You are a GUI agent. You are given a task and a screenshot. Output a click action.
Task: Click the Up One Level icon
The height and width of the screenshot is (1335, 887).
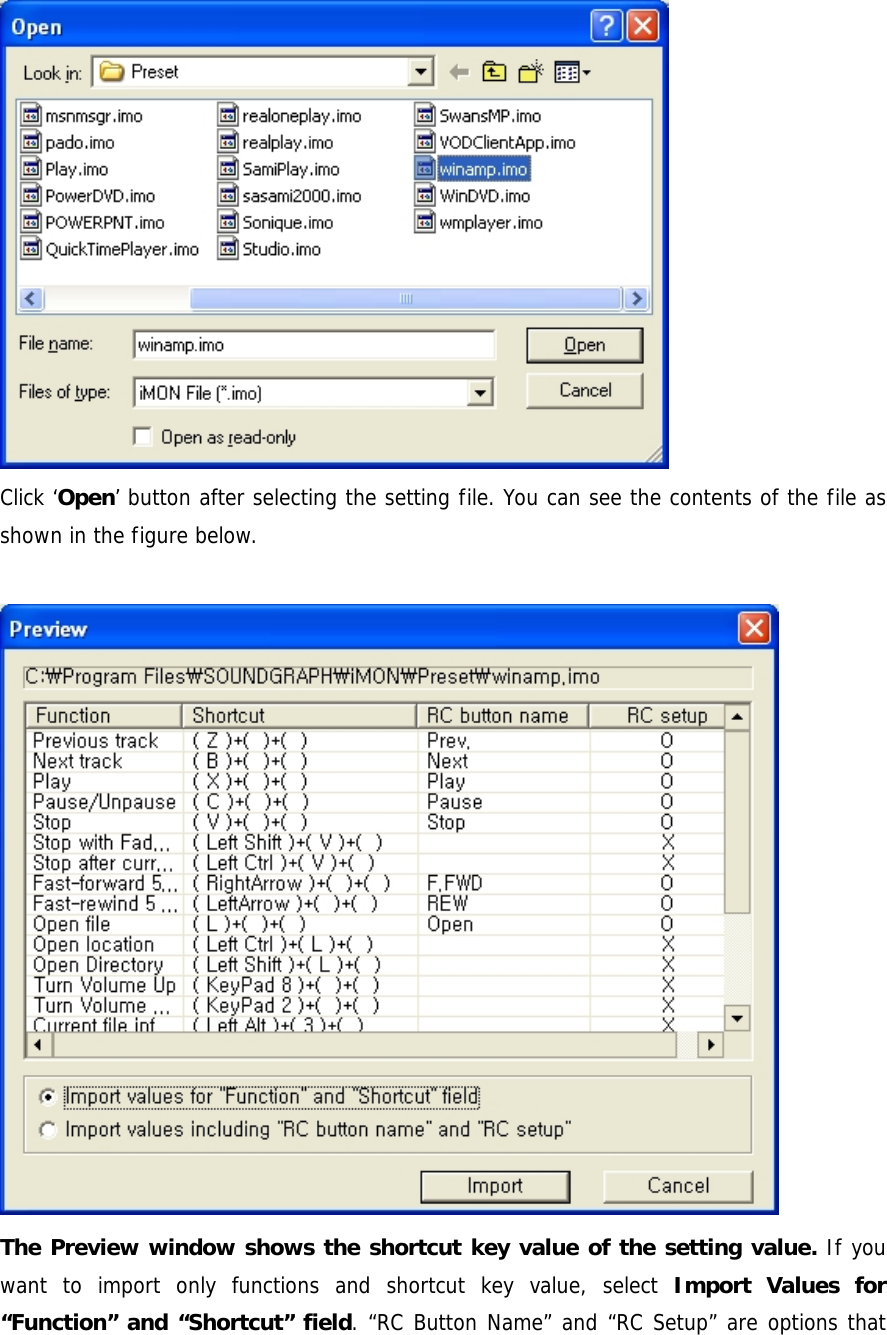click(493, 71)
